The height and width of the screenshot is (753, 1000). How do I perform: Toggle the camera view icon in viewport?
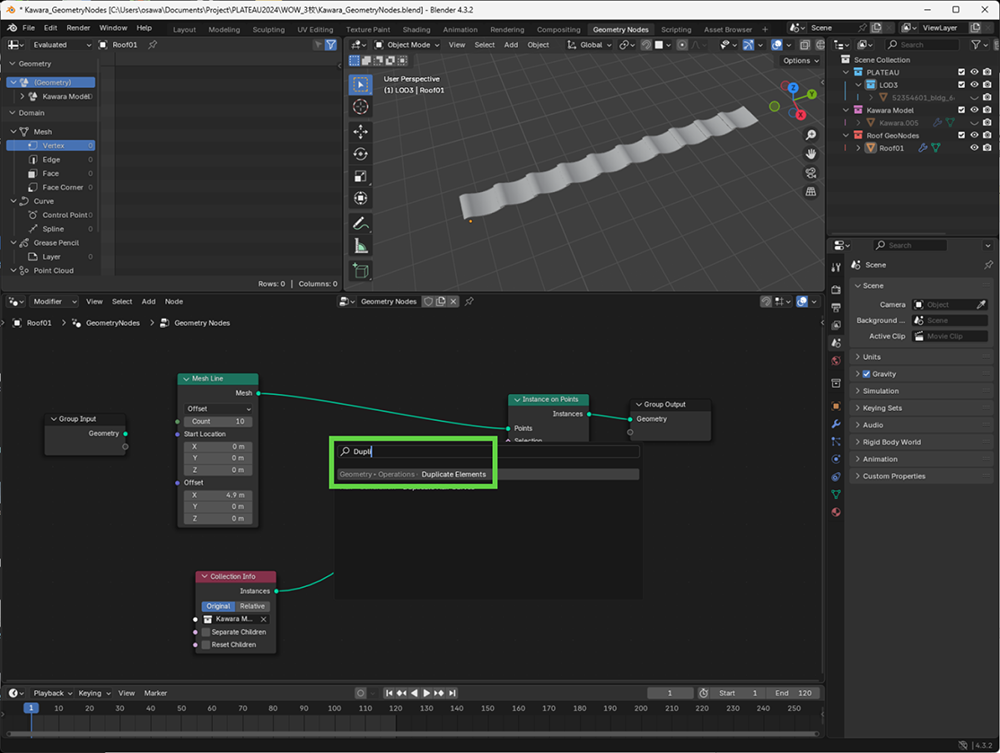811,173
